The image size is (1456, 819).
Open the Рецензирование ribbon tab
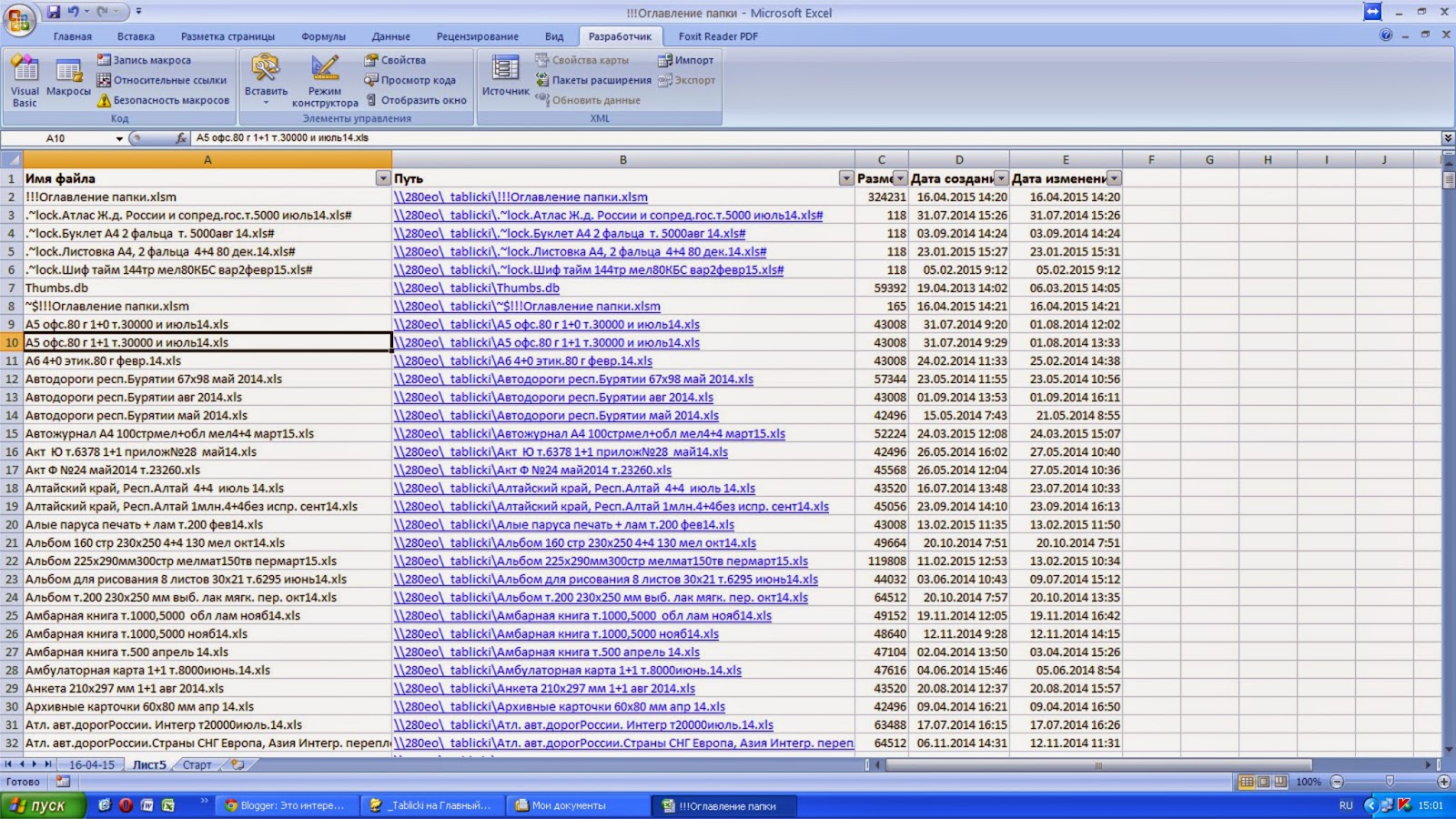click(x=478, y=36)
